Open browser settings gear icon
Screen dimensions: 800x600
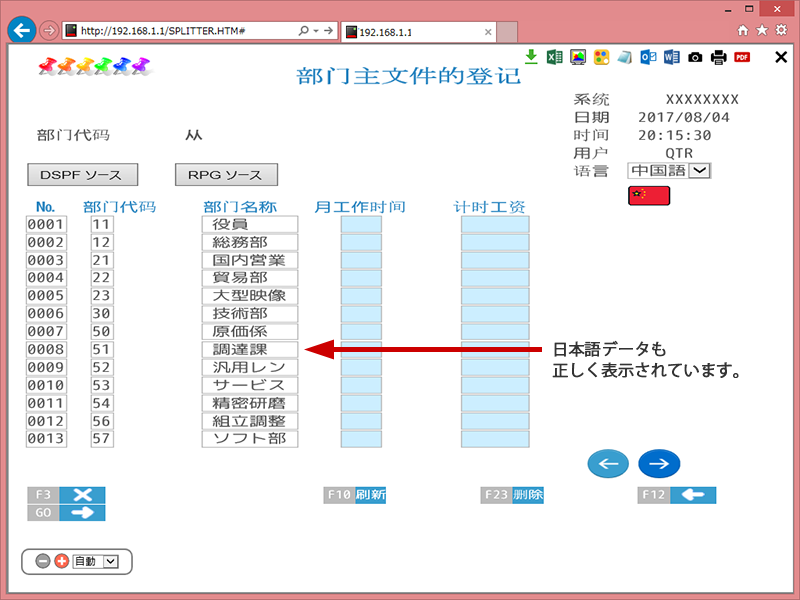[781, 30]
